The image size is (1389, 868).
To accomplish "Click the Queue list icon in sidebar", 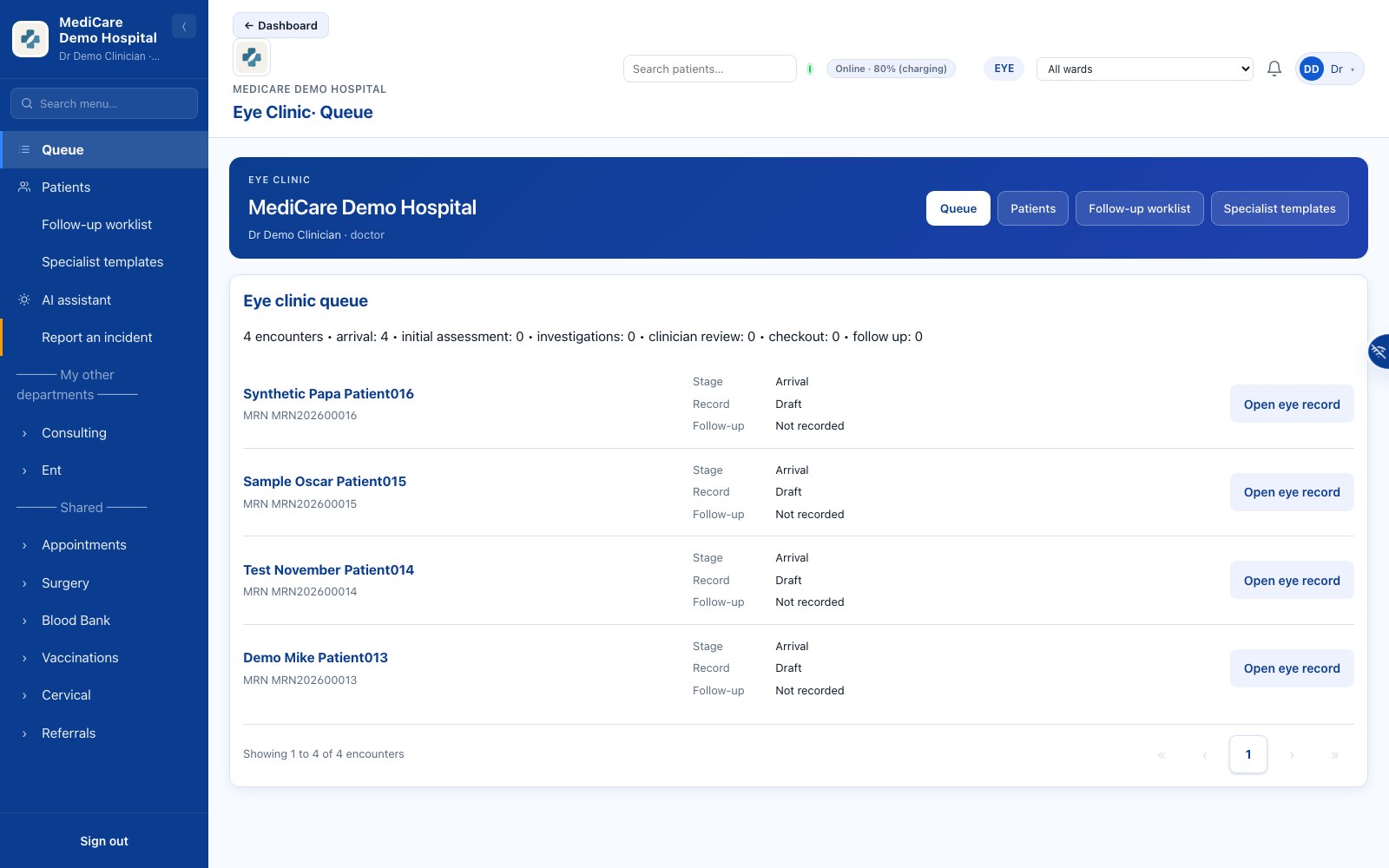I will pyautogui.click(x=24, y=149).
